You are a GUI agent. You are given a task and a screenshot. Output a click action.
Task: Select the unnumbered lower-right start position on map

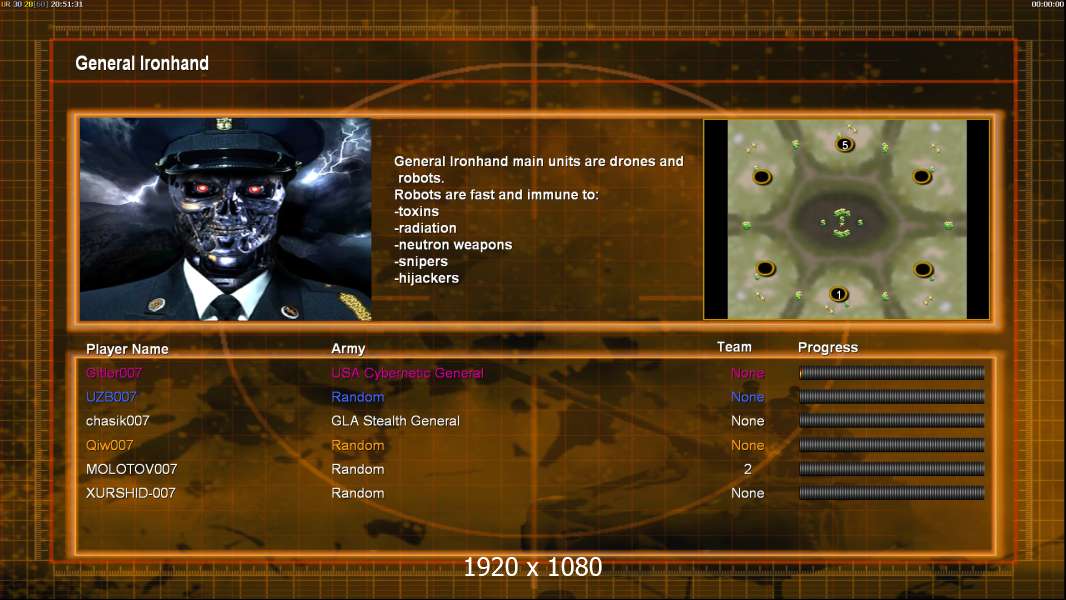(923, 269)
